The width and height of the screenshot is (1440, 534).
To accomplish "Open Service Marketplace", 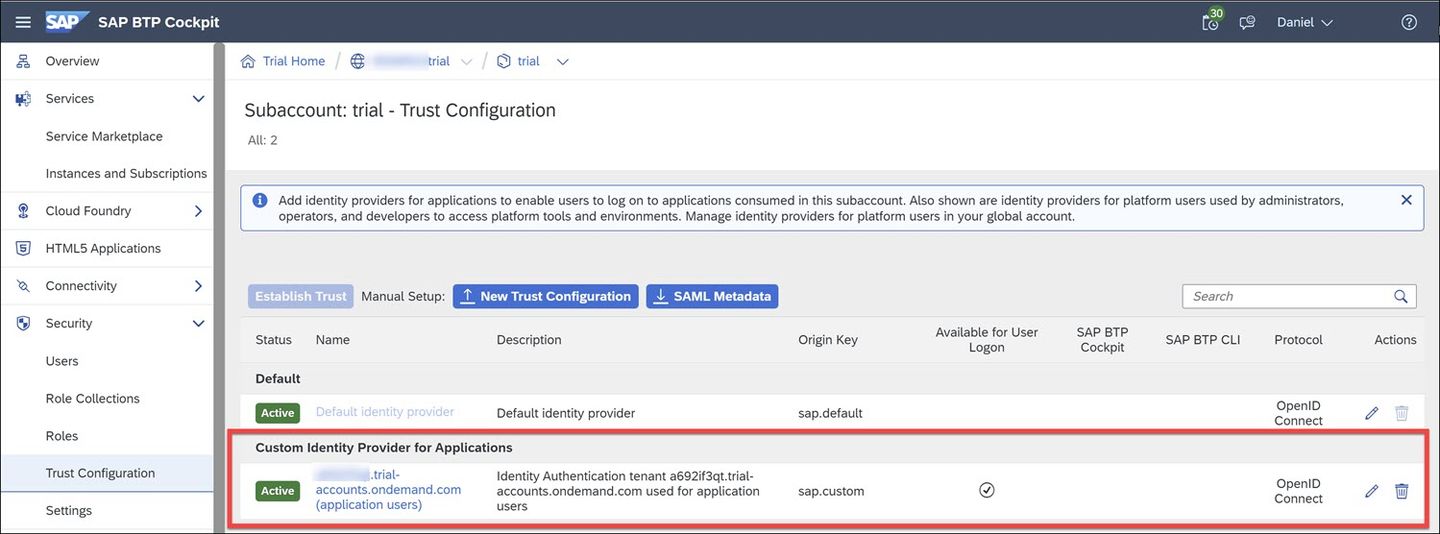I will [x=104, y=136].
